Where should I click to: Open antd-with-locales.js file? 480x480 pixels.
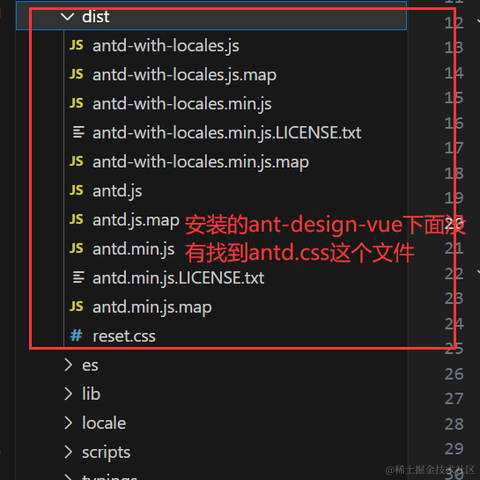166,46
